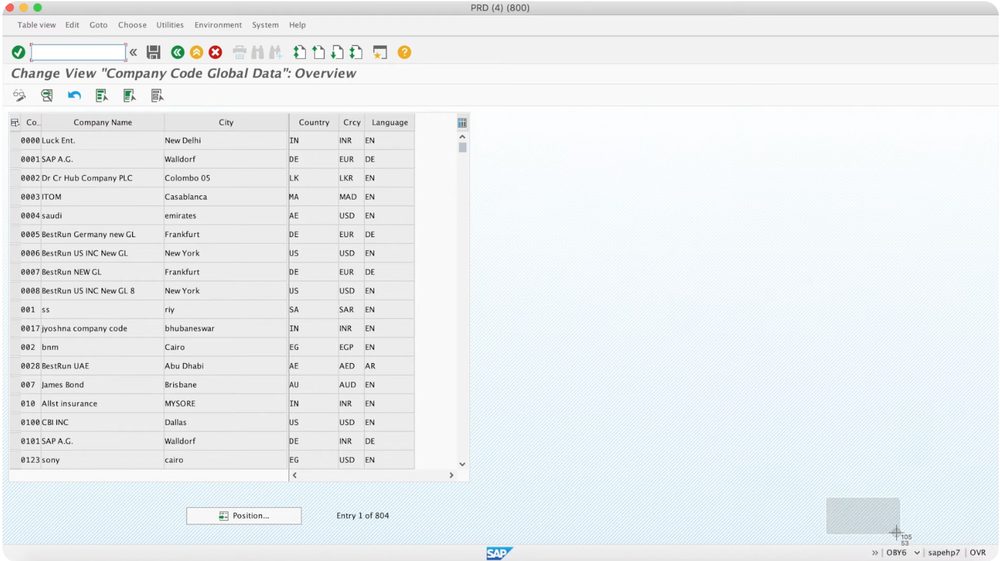
Task: Open table configuration grid icon
Action: pos(462,122)
